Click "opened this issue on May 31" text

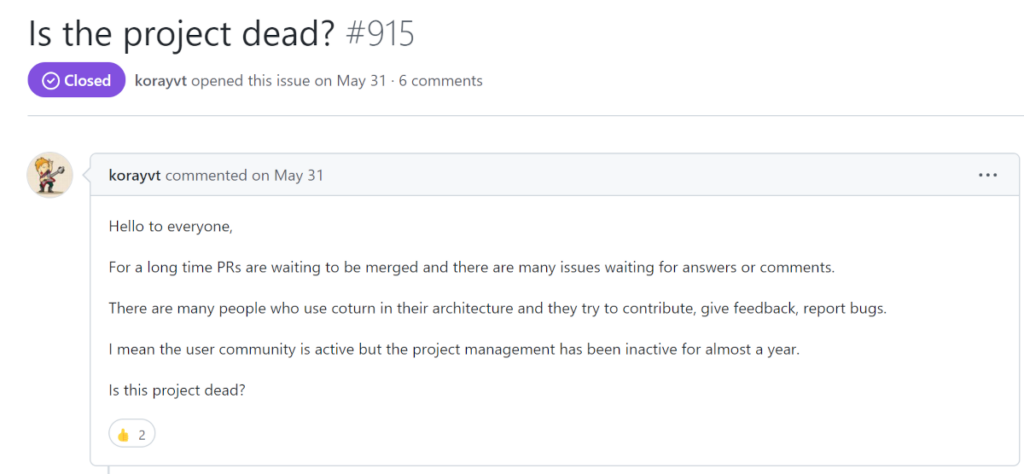[289, 81]
